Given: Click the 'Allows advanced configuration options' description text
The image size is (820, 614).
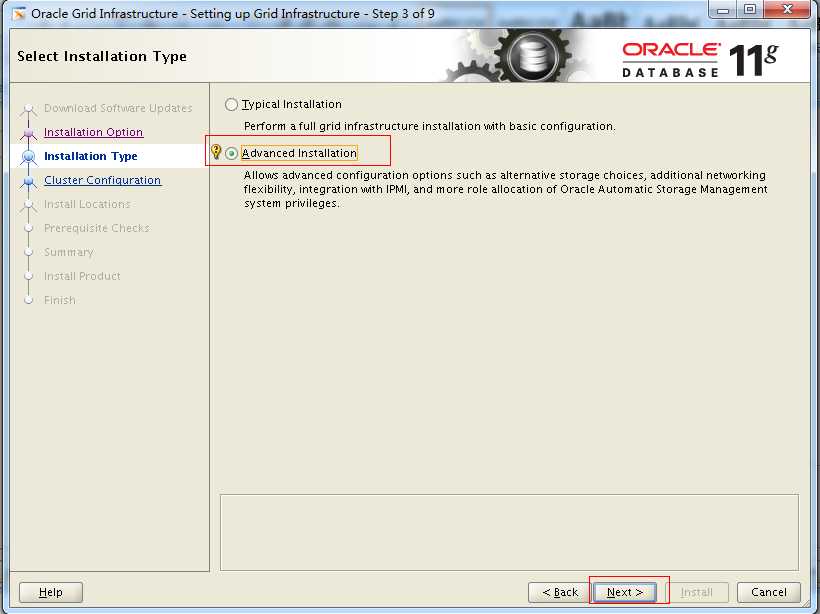Looking at the screenshot, I should pyautogui.click(x=505, y=189).
